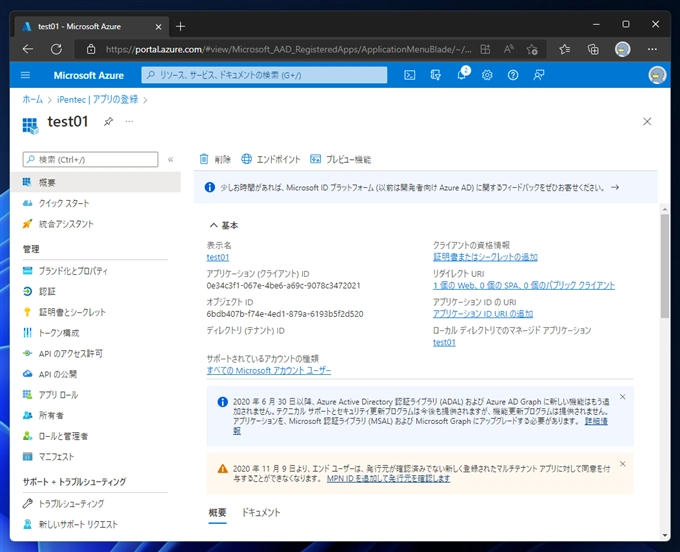This screenshot has width=680, height=552.
Task: Click the test01 display name link
Action: coord(218,257)
